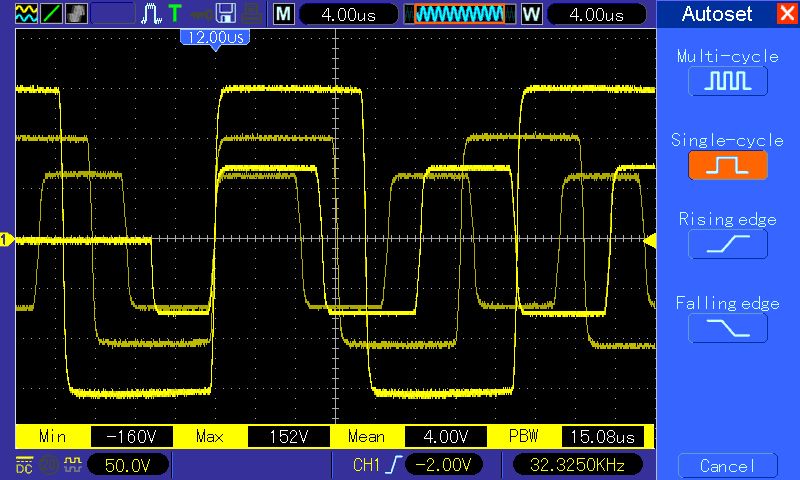Screen dimensions: 800x480
Task: Click the M main timebase icon
Action: [x=284, y=14]
